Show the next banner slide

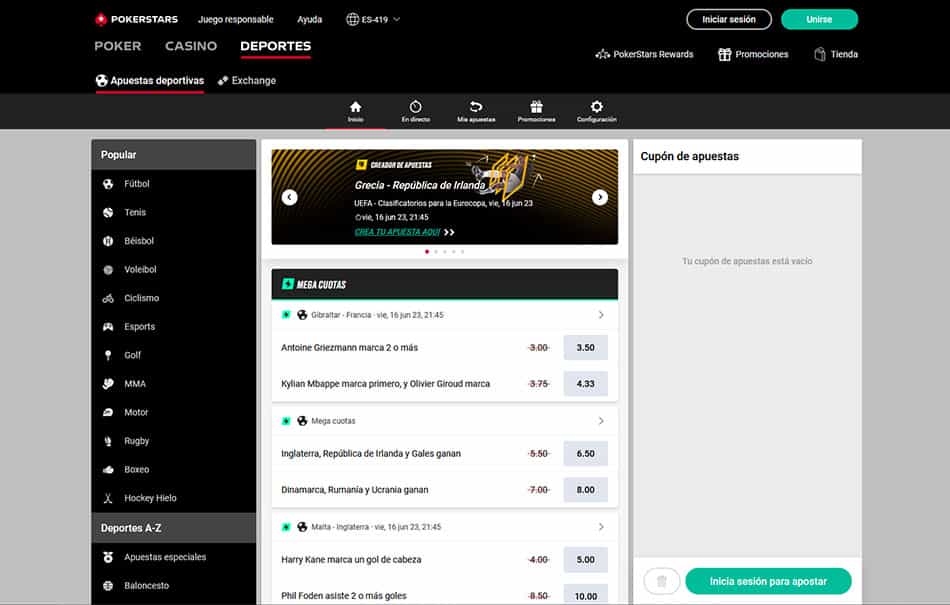(x=600, y=197)
